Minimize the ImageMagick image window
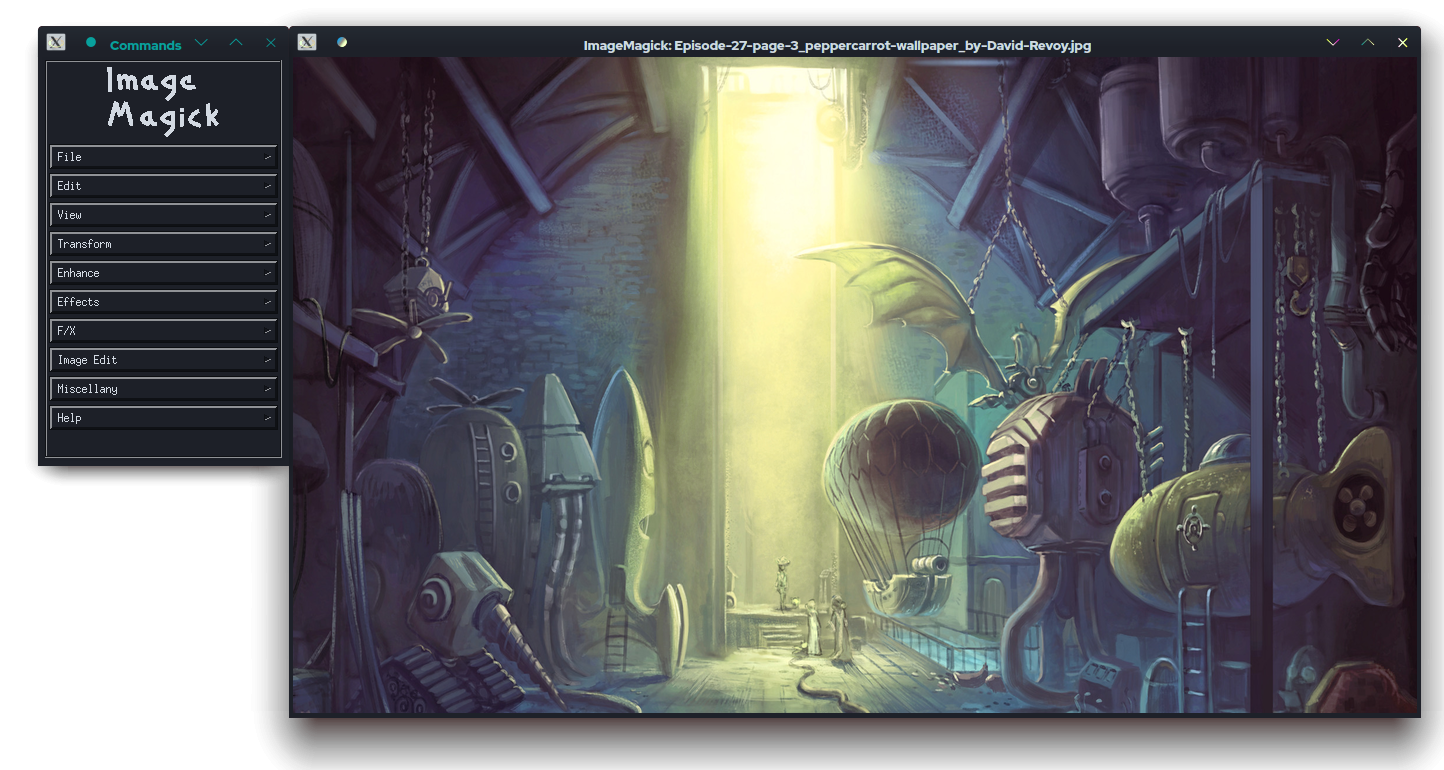1444x770 pixels. [1332, 43]
